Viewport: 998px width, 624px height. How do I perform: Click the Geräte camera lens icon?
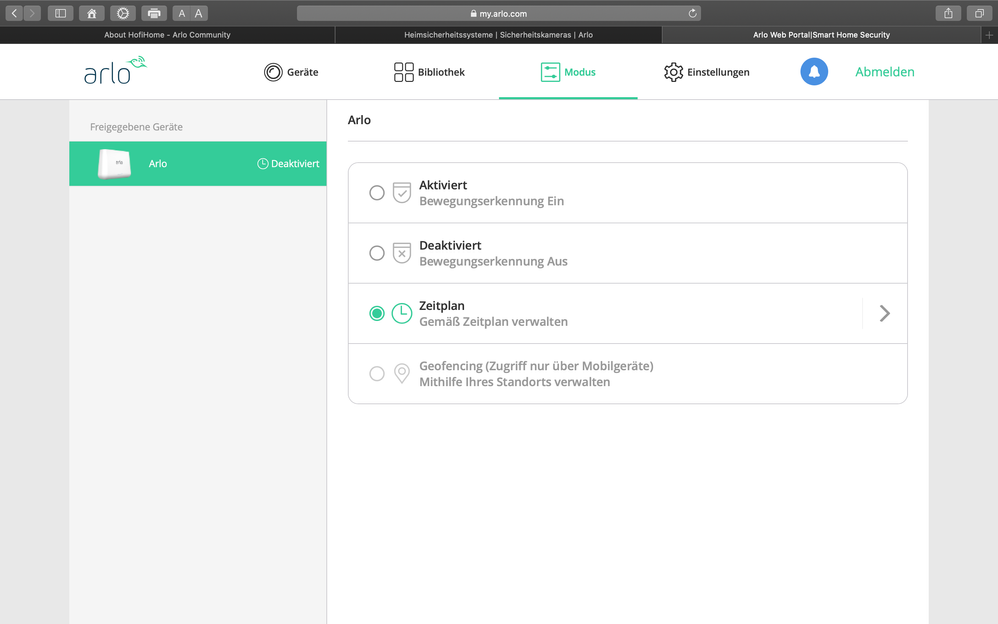(273, 72)
